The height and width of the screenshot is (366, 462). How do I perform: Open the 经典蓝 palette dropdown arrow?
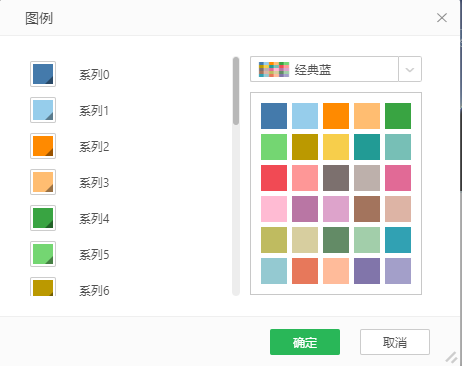410,69
